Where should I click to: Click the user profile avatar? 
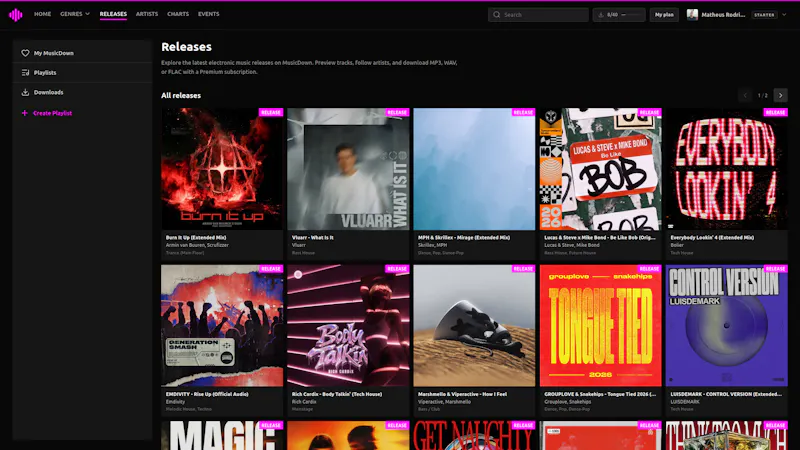(692, 15)
